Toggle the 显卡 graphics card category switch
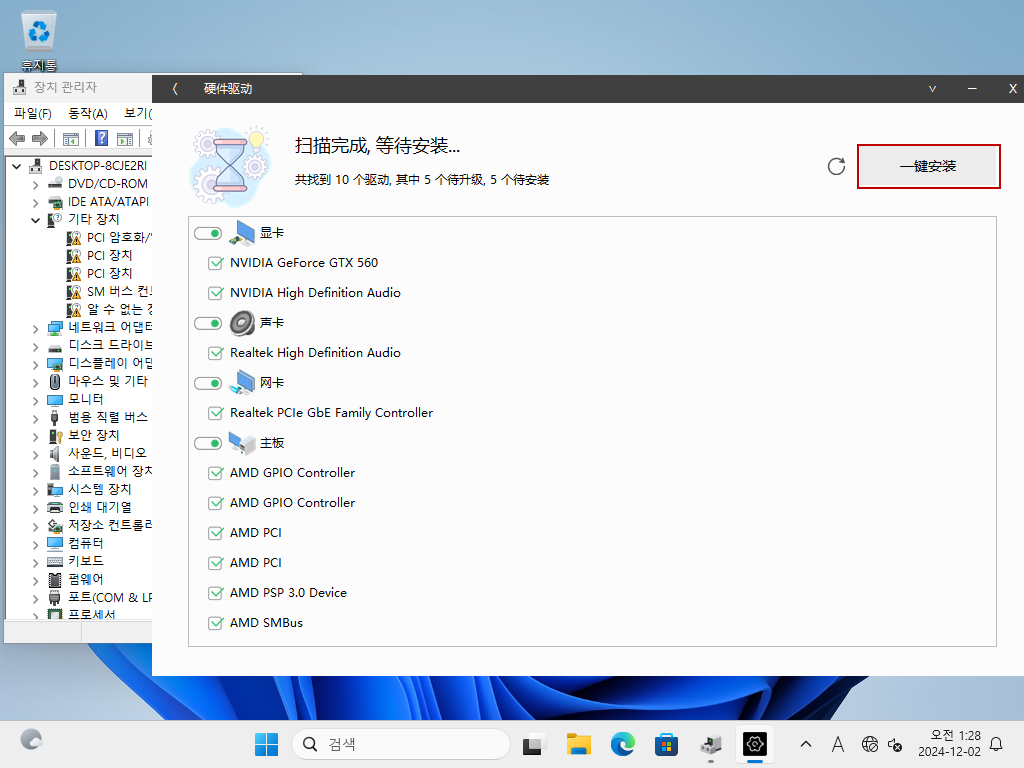Viewport: 1024px width, 768px height. point(208,233)
